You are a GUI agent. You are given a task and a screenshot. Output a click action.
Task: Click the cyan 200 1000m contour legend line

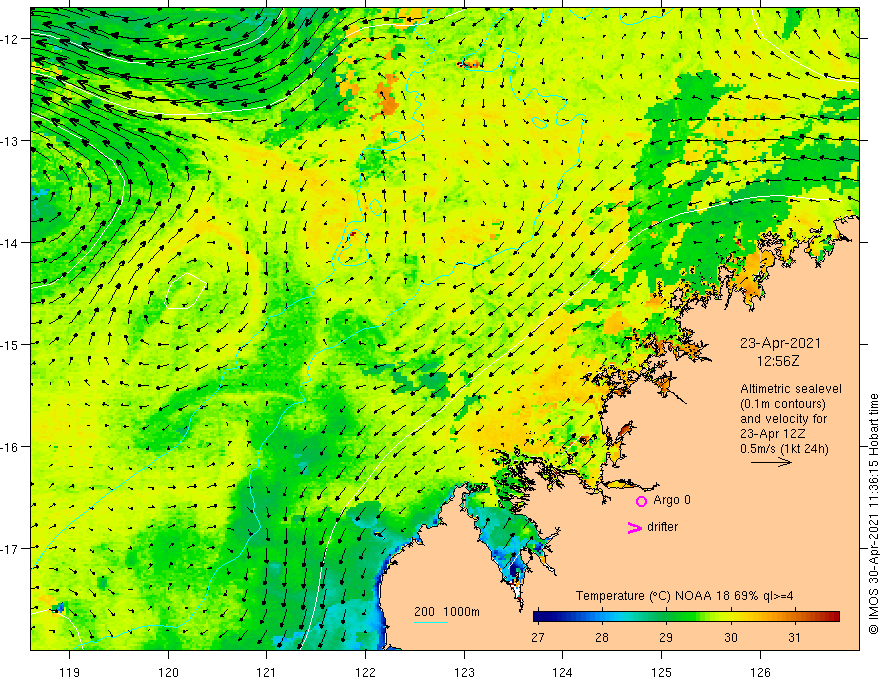pos(431,622)
